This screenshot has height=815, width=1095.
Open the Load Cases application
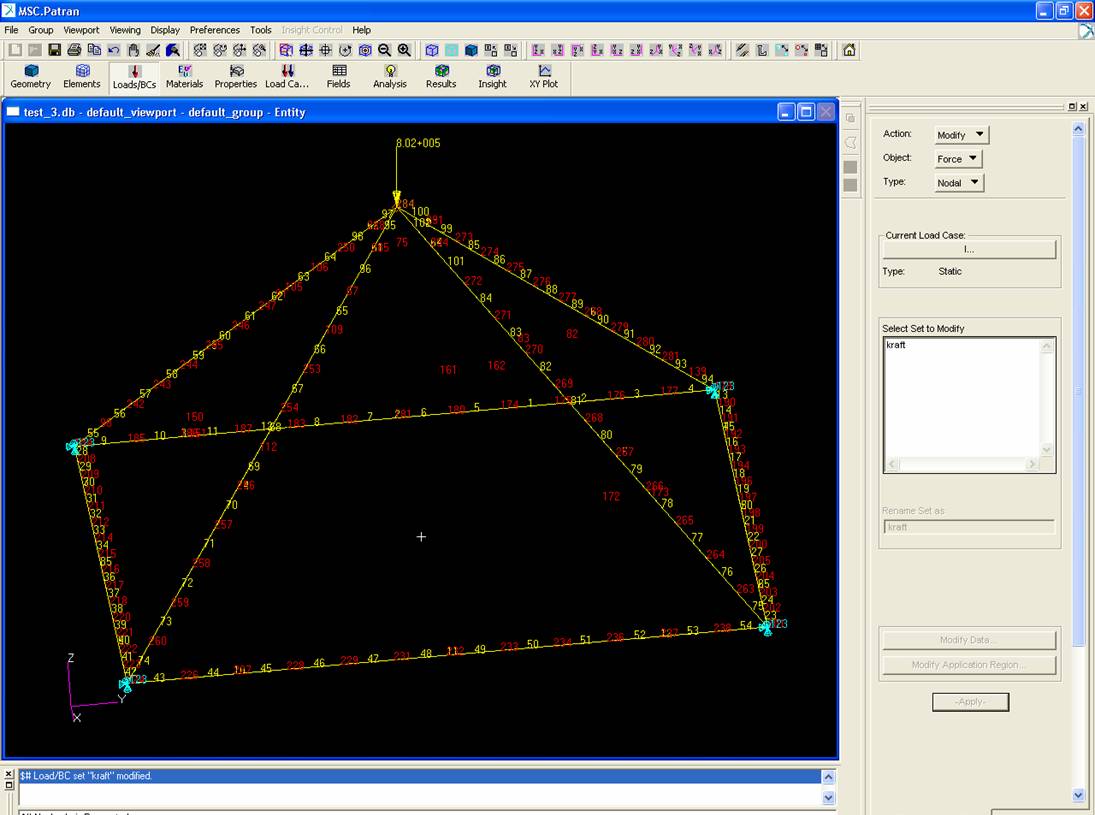pos(287,77)
